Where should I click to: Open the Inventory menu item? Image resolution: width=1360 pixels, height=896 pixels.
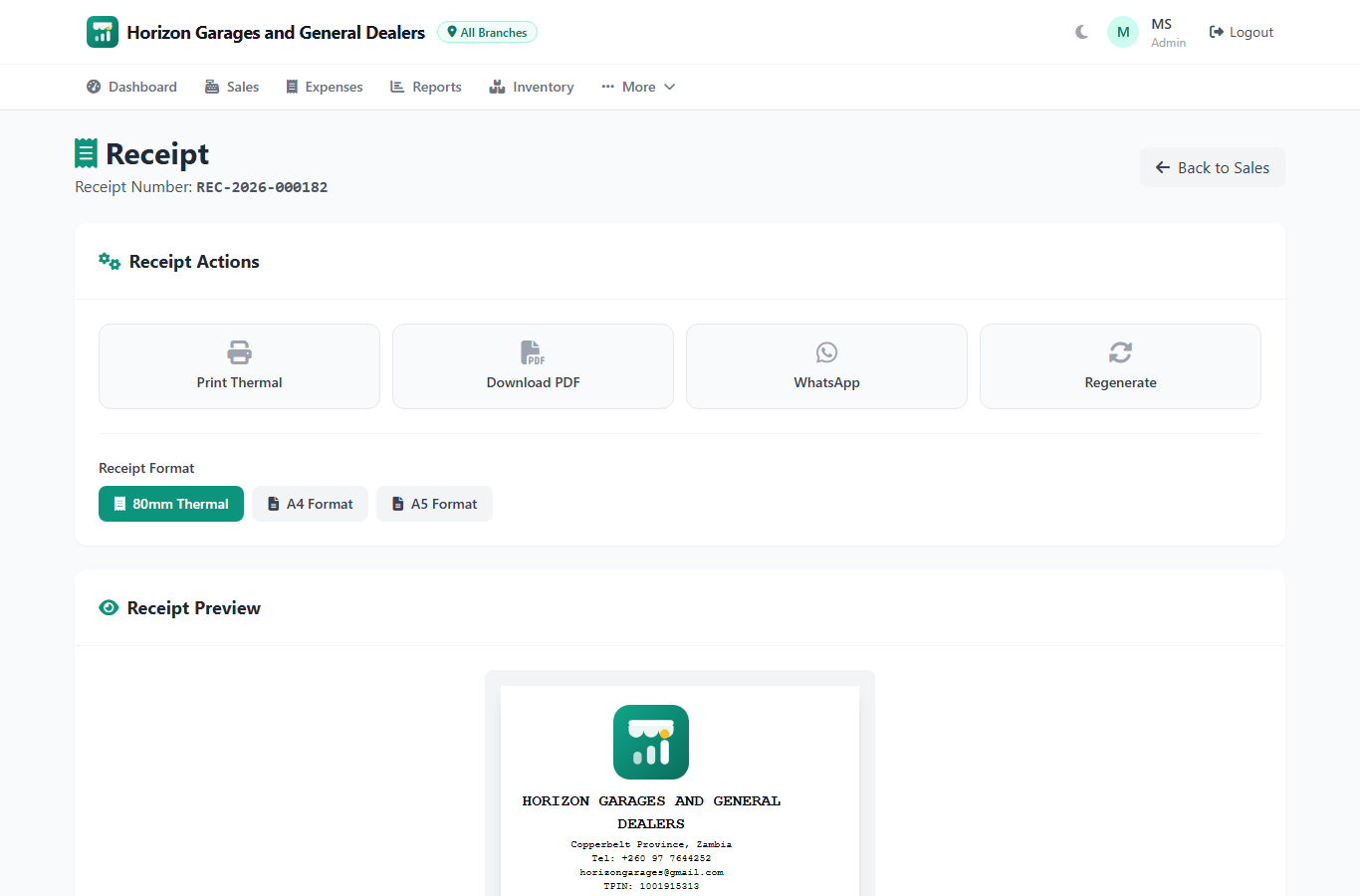[532, 87]
